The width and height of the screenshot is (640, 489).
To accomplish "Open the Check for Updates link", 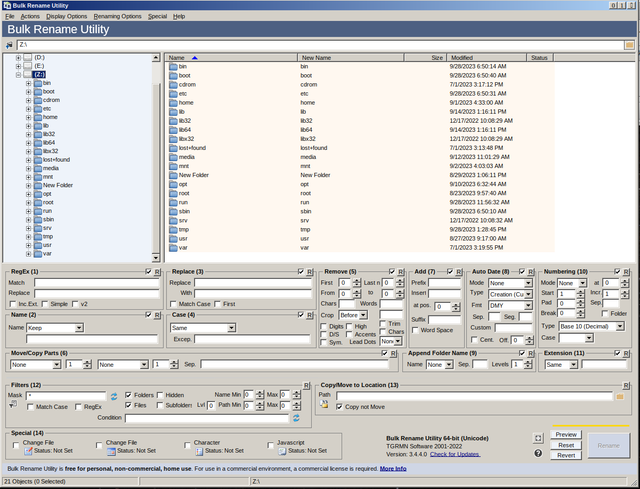I will [x=455, y=454].
